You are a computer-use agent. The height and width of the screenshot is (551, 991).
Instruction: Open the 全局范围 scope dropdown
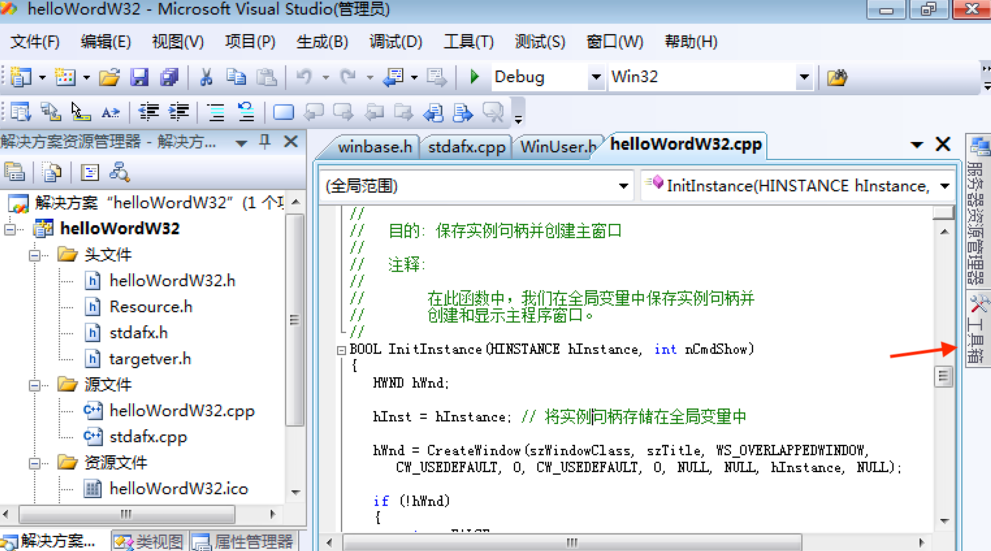[x=623, y=186]
